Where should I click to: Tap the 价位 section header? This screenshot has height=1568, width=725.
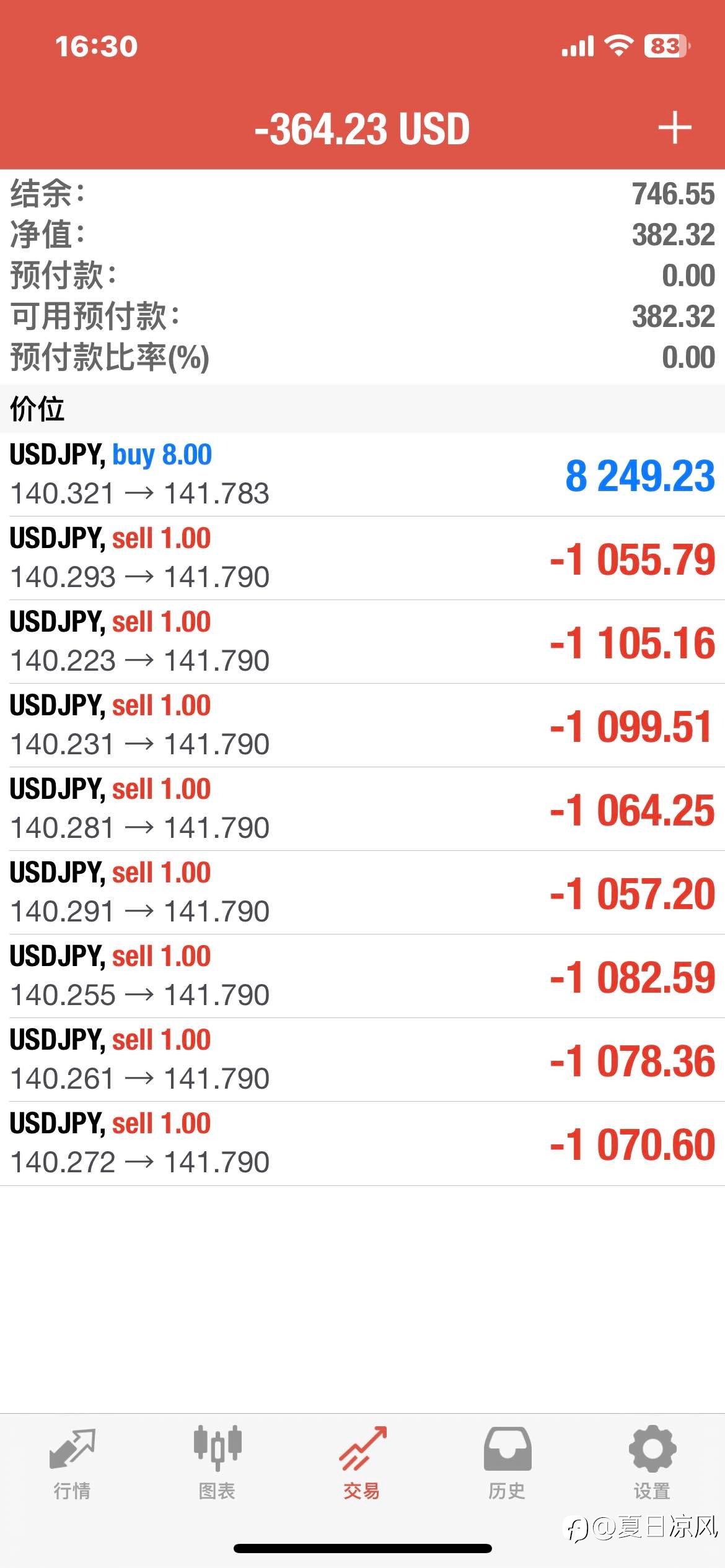tap(362, 409)
